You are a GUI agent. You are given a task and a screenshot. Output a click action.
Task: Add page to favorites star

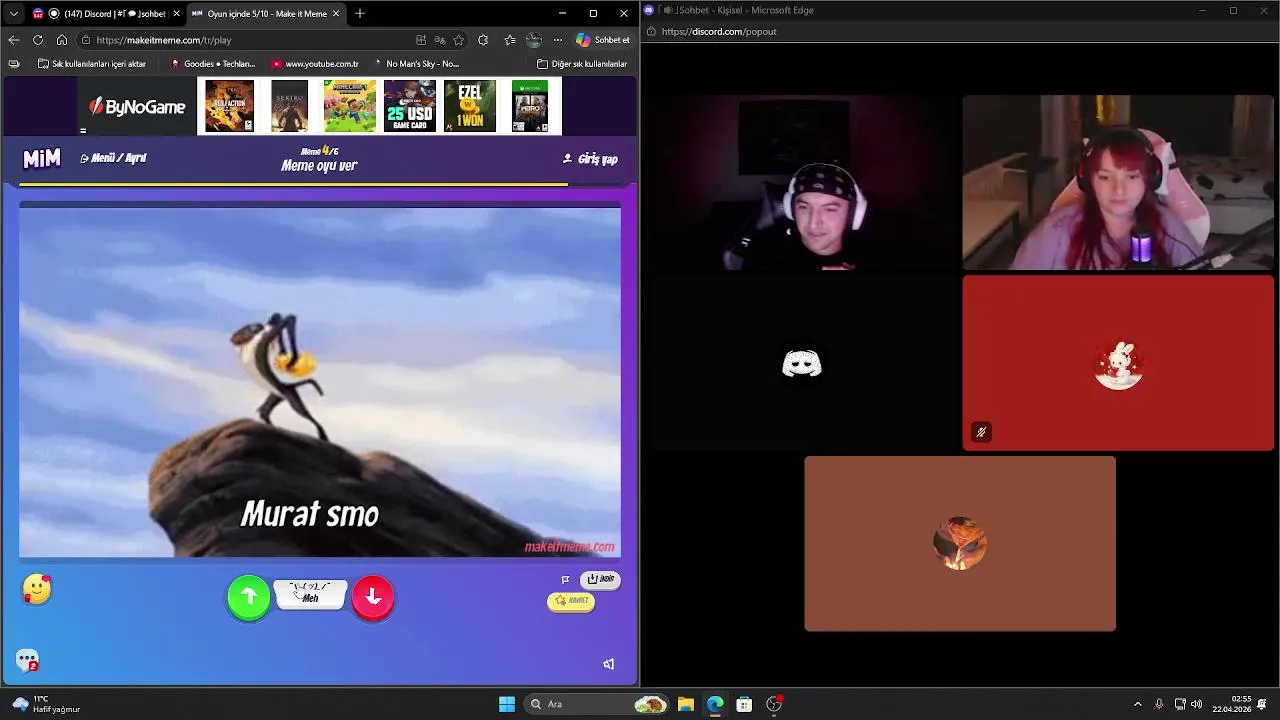point(458,40)
